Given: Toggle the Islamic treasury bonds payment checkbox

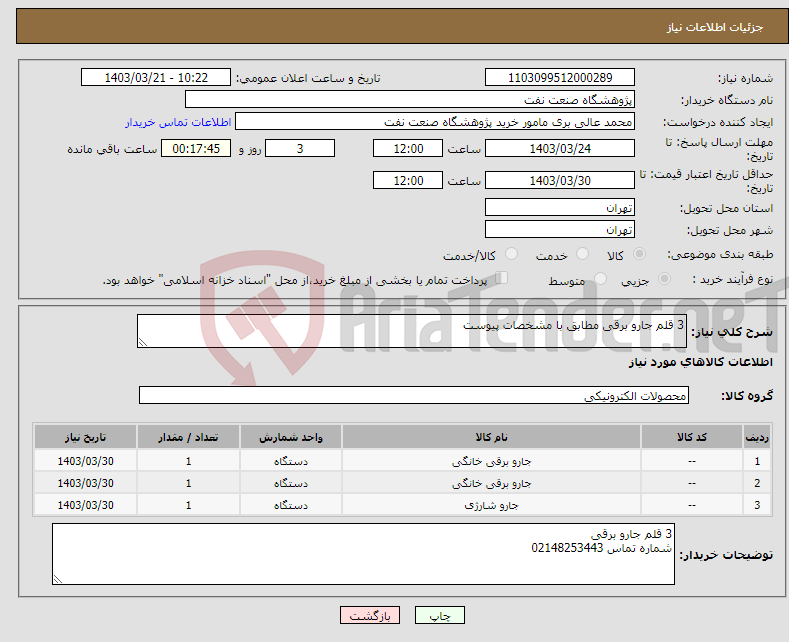Looking at the screenshot, I should [x=501, y=278].
